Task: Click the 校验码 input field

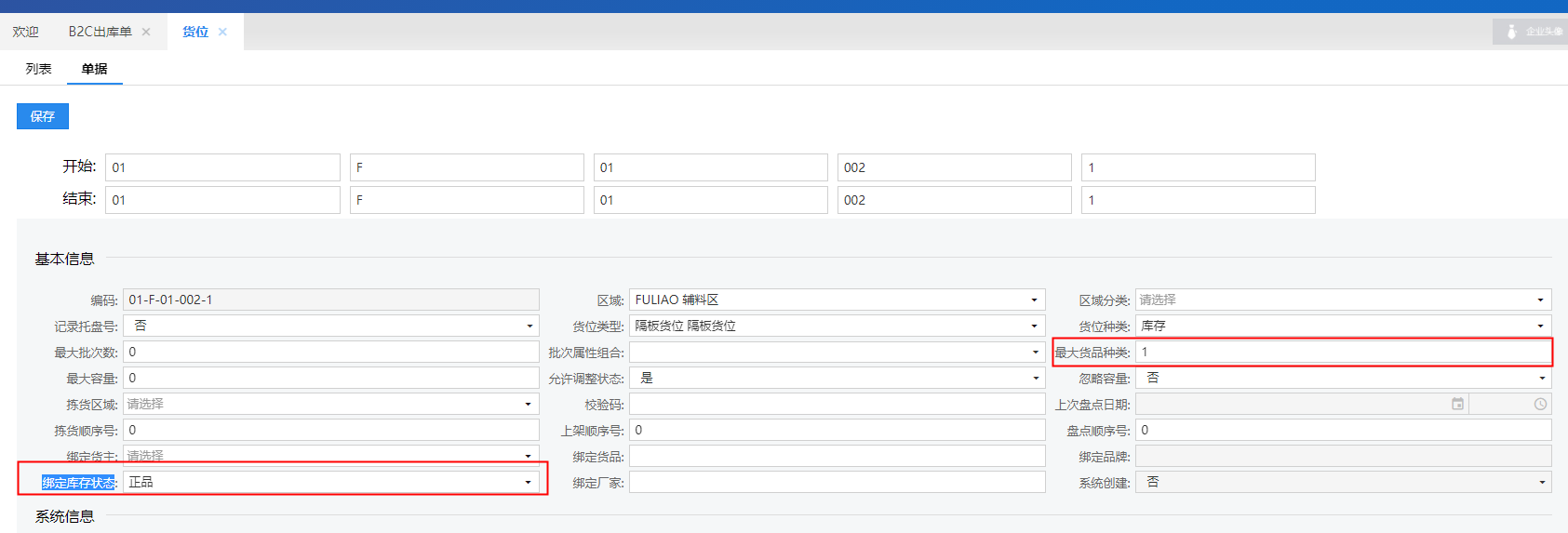Action: coord(836,404)
